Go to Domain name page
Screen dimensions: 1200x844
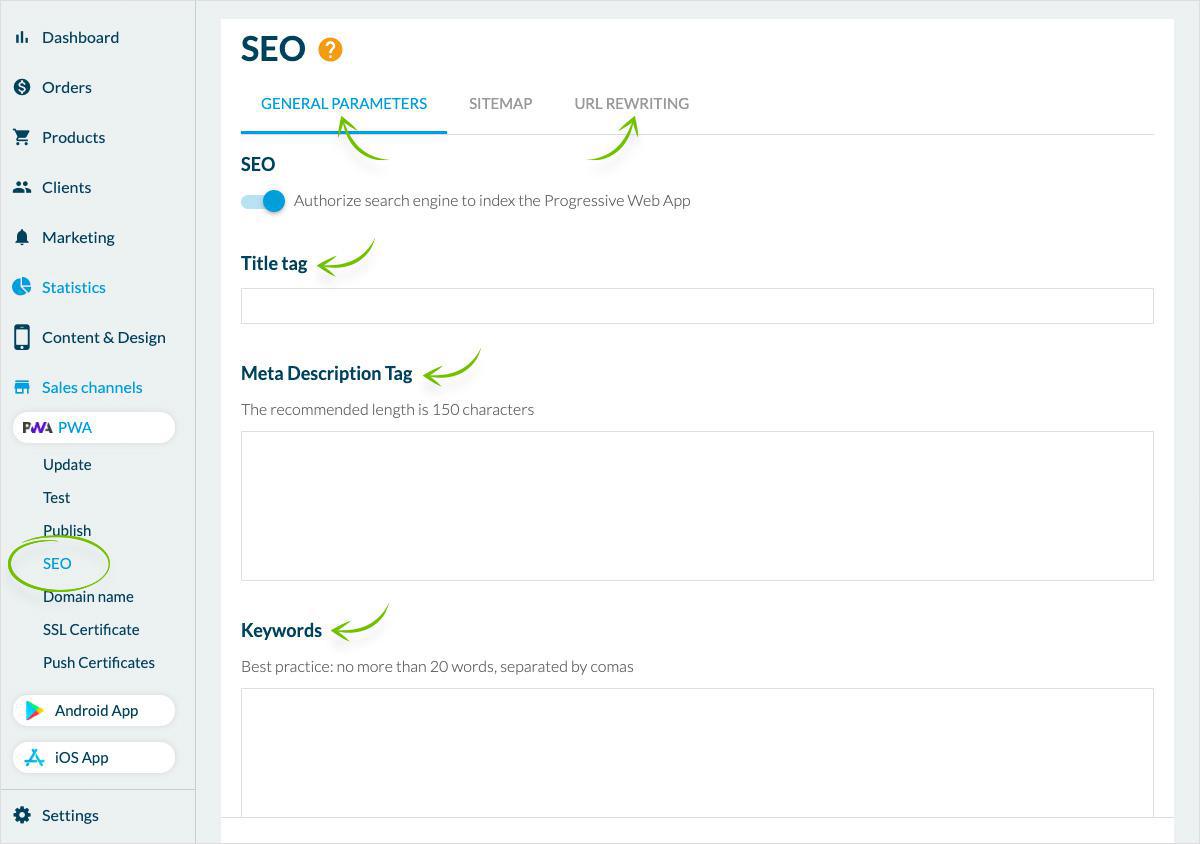tap(88, 596)
